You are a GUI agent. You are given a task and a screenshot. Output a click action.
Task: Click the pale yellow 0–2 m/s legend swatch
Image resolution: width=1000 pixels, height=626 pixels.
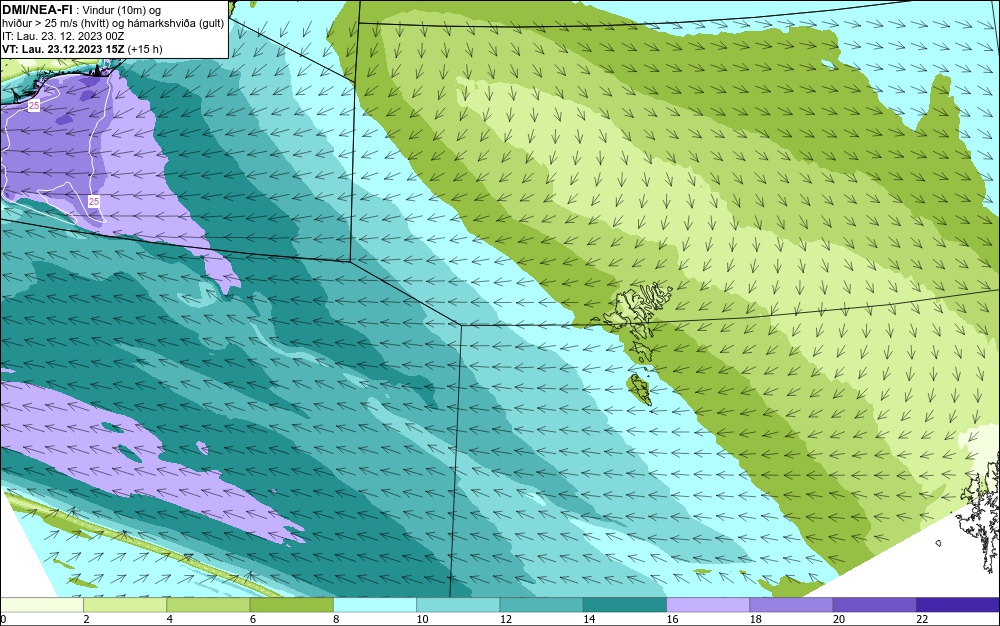click(41, 605)
